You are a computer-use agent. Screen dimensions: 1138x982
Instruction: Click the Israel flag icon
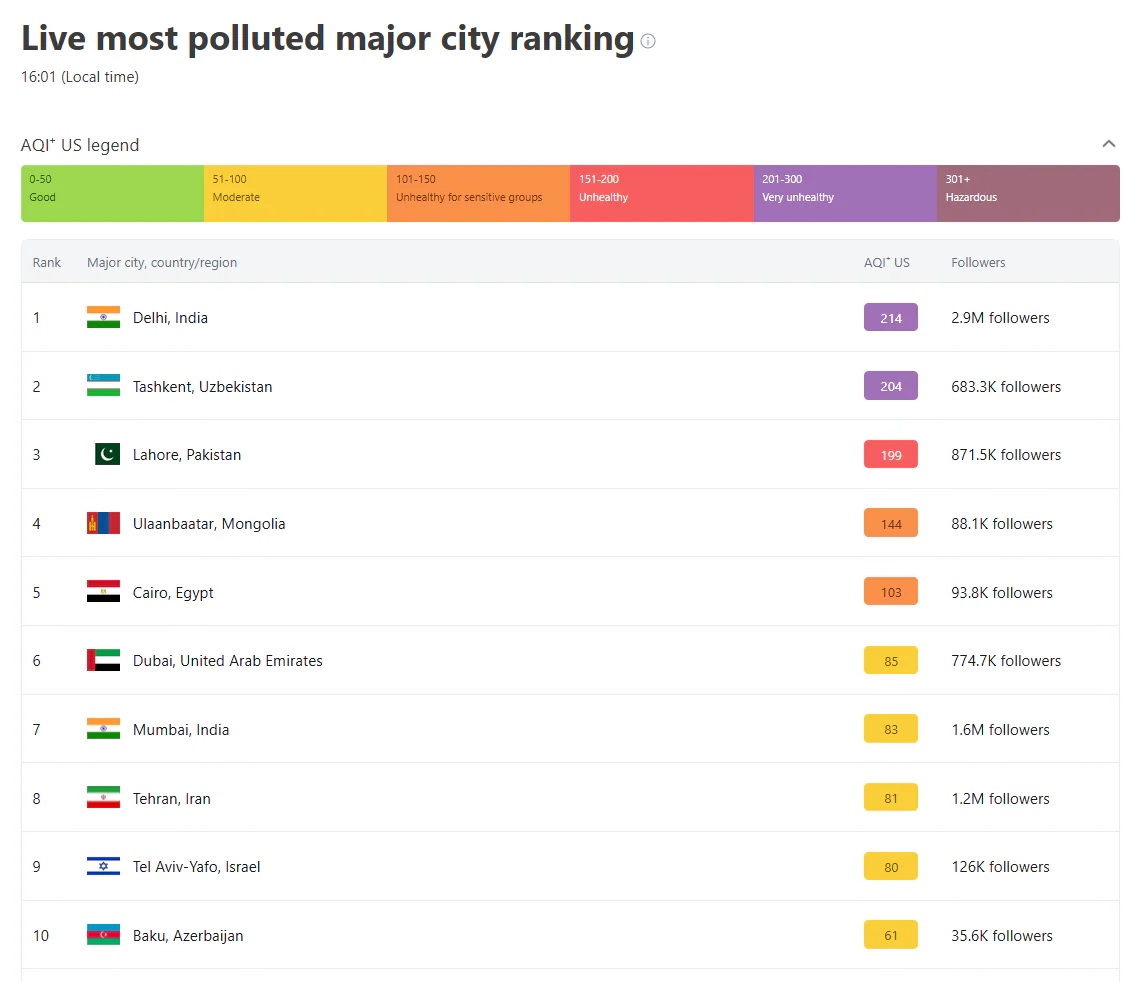tap(103, 866)
